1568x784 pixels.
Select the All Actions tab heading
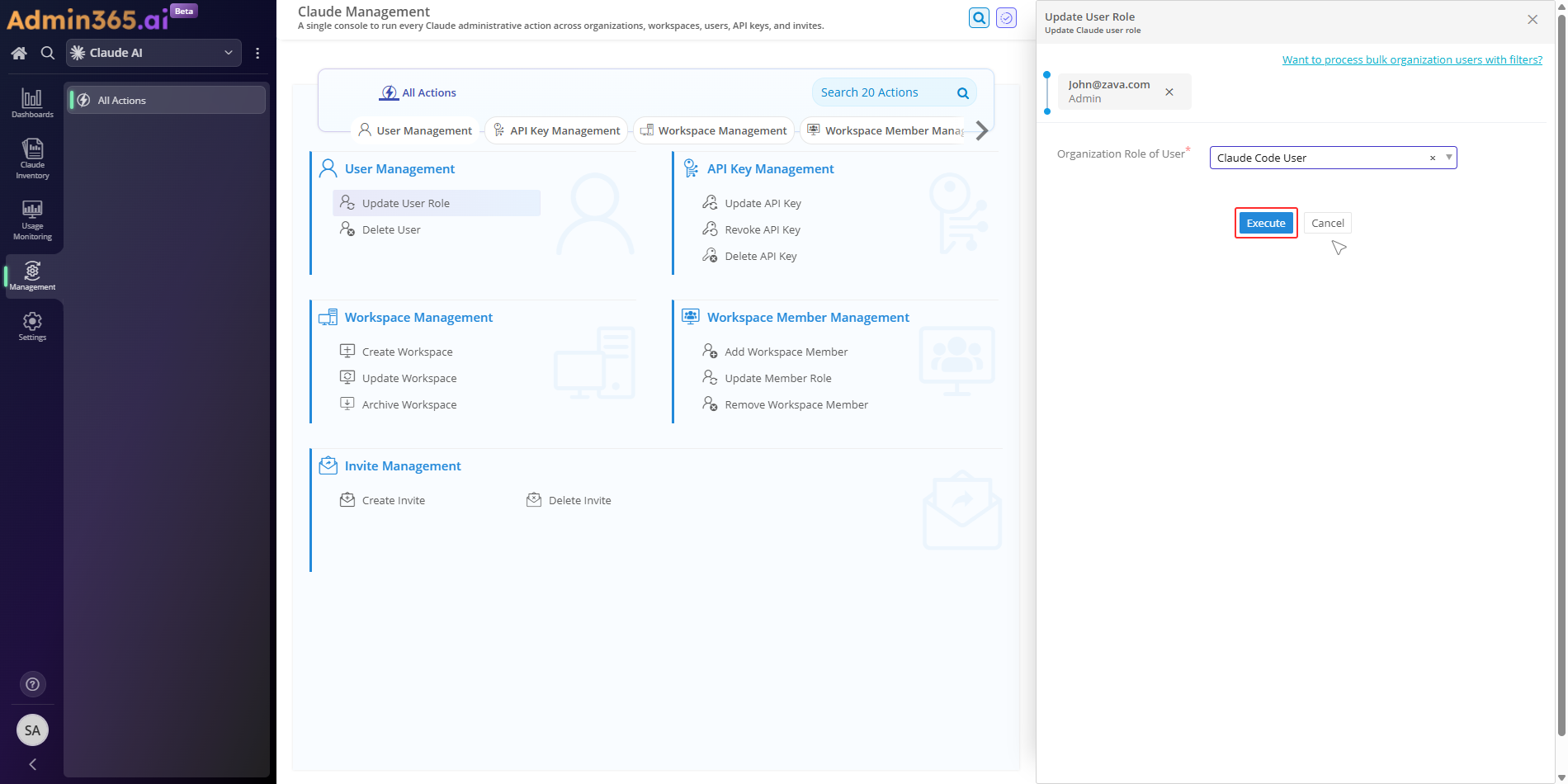click(x=418, y=92)
